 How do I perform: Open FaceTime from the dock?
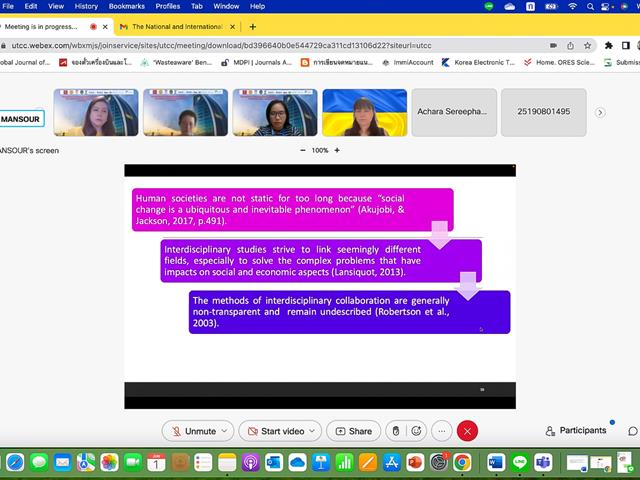[x=133, y=462]
